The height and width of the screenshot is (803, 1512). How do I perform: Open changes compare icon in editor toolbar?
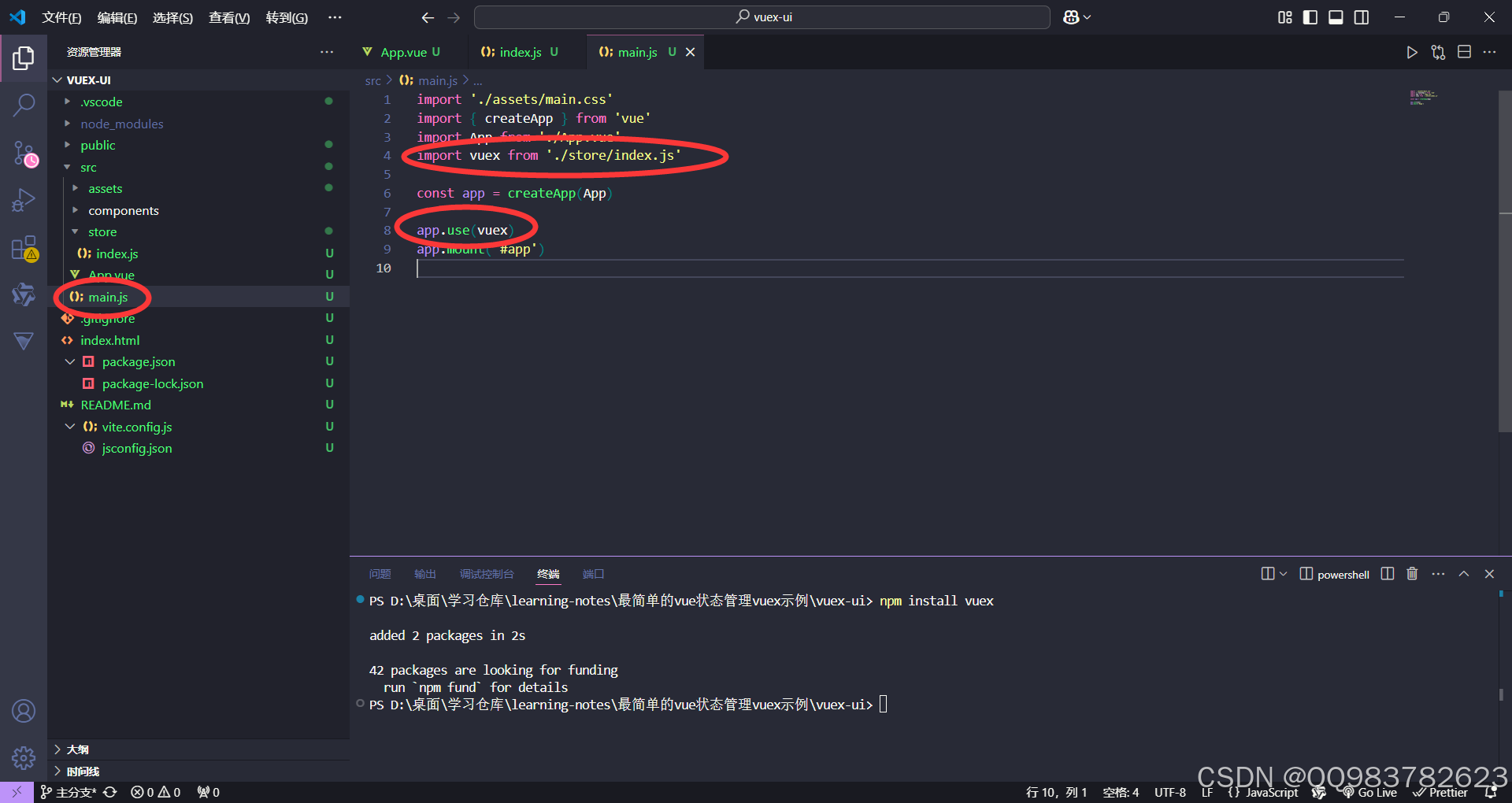1438,52
